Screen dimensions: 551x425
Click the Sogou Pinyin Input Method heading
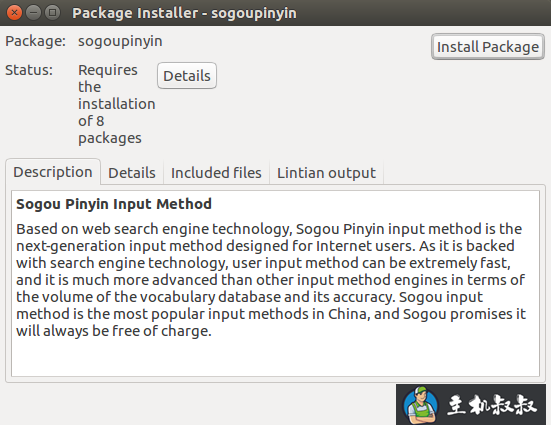coord(114,204)
